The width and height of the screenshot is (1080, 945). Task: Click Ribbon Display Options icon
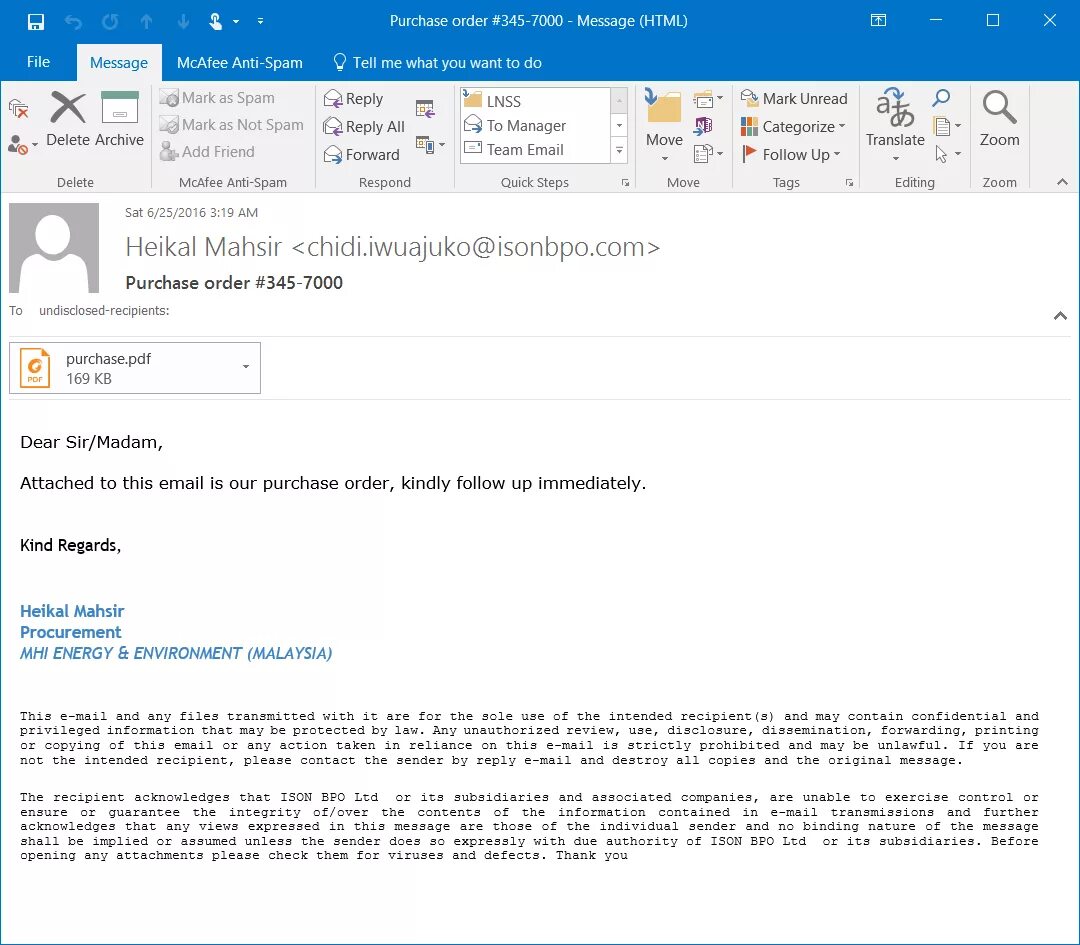pyautogui.click(x=878, y=21)
